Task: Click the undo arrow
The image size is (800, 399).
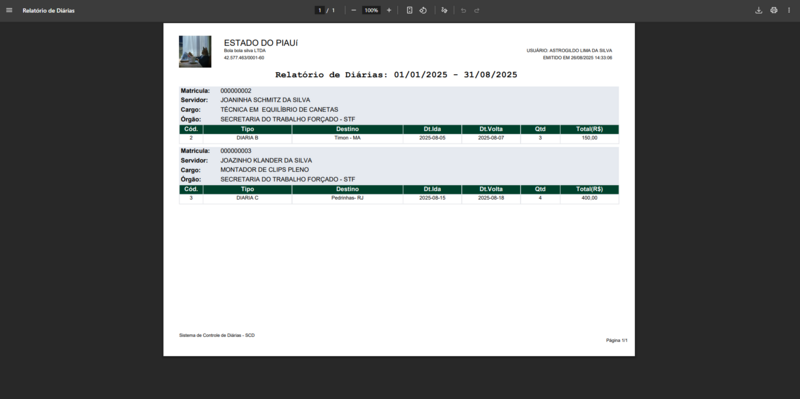Action: pos(463,10)
